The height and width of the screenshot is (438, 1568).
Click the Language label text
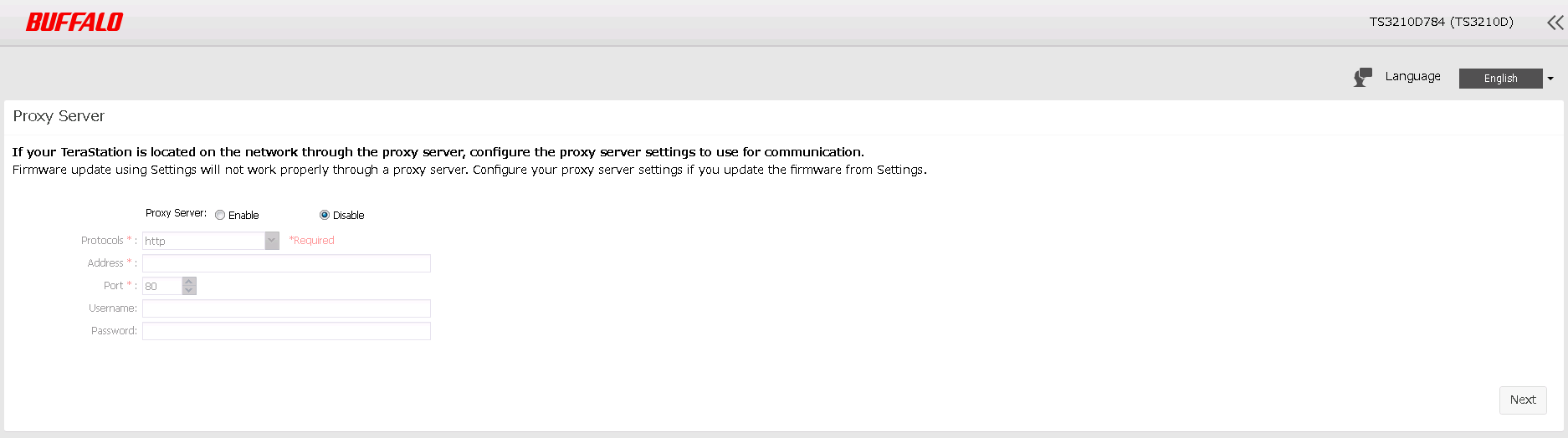tap(1412, 76)
